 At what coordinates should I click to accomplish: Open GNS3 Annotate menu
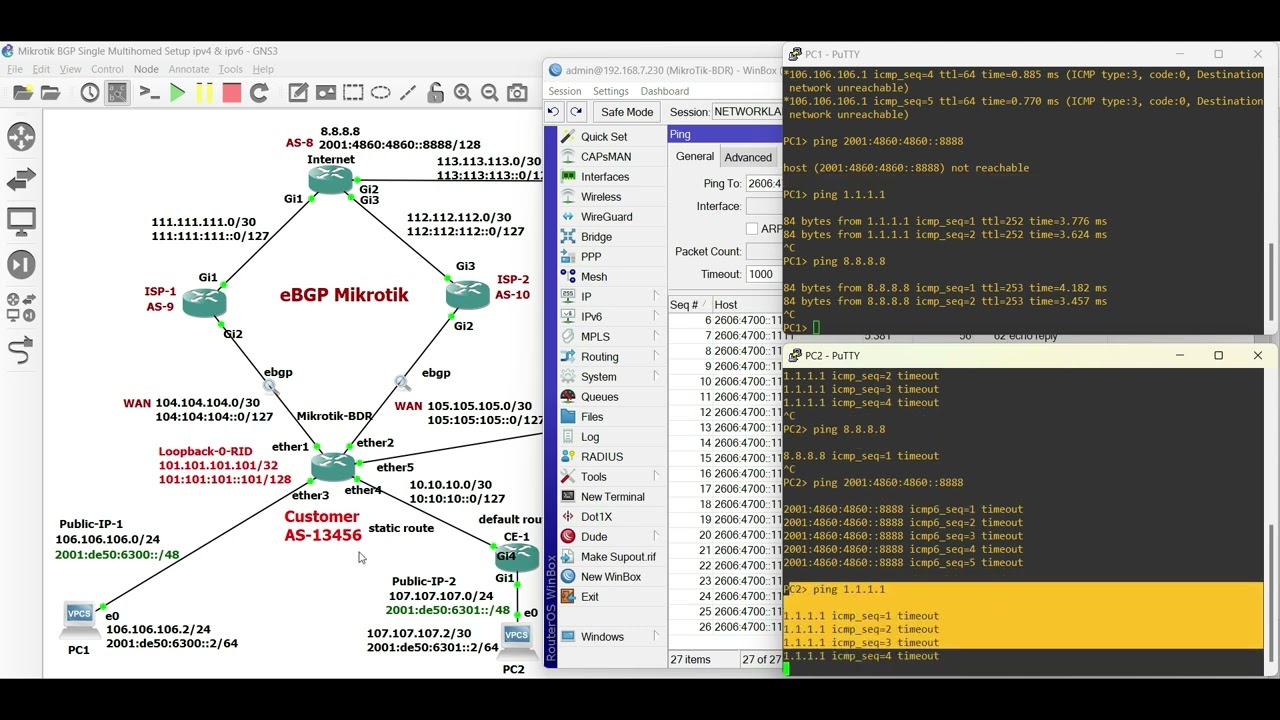(x=189, y=69)
